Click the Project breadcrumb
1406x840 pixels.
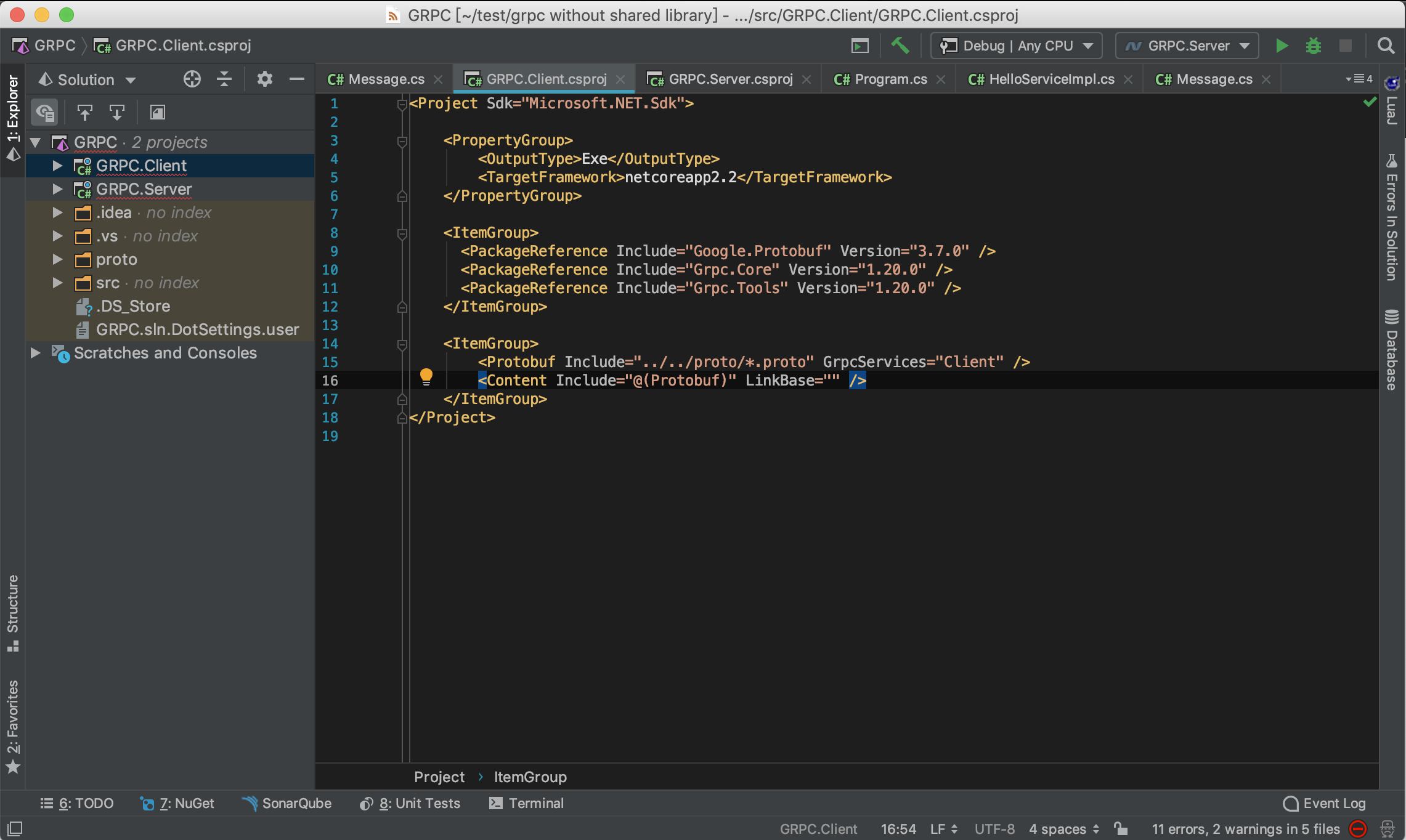tap(439, 777)
